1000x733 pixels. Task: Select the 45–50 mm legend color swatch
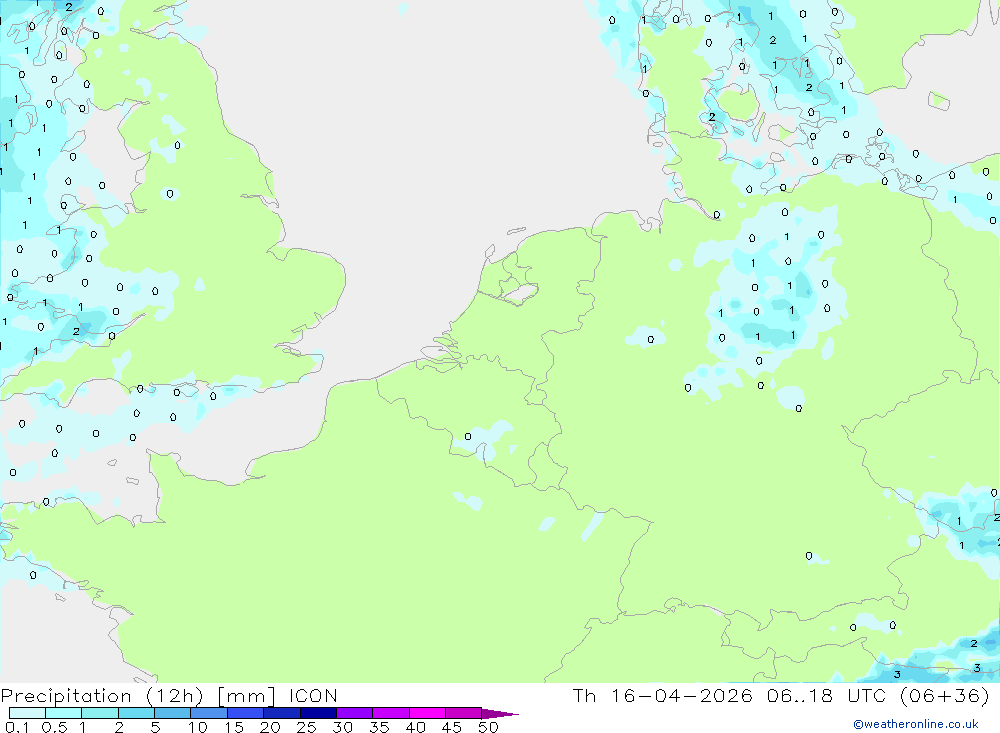(464, 713)
